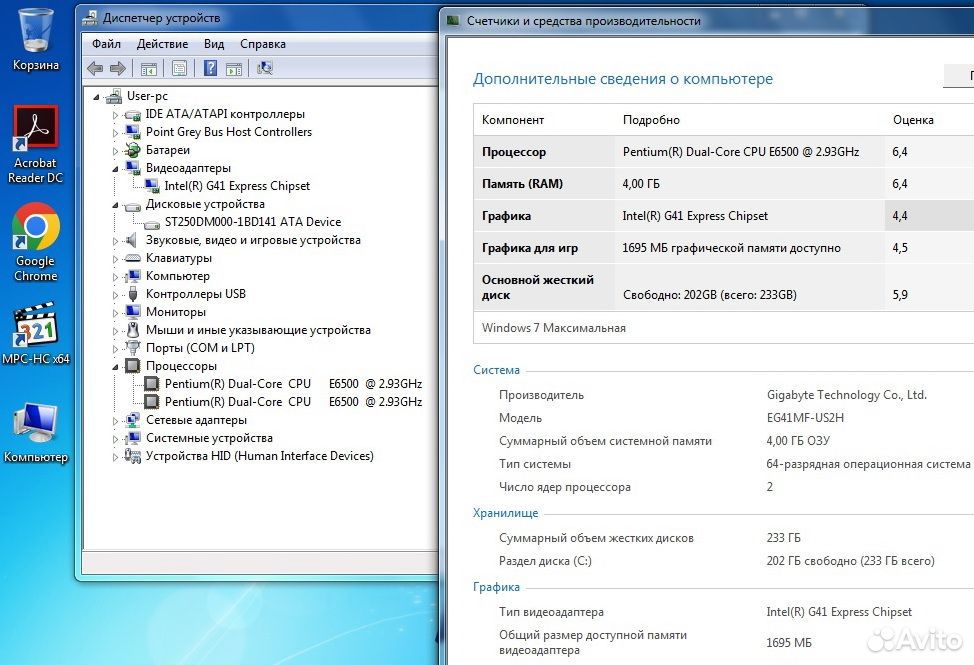The height and width of the screenshot is (665, 974).
Task: Click the Тип видеоадаптера label
Action: click(551, 612)
